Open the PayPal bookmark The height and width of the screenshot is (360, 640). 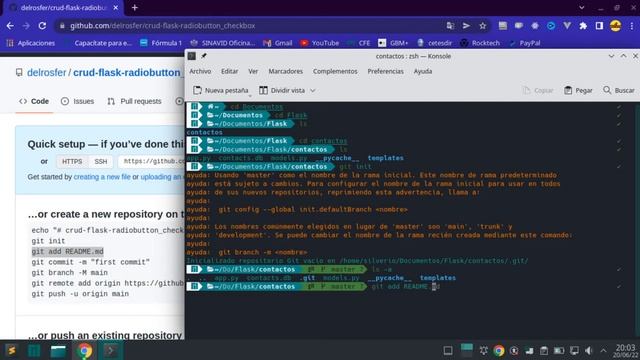(x=525, y=43)
